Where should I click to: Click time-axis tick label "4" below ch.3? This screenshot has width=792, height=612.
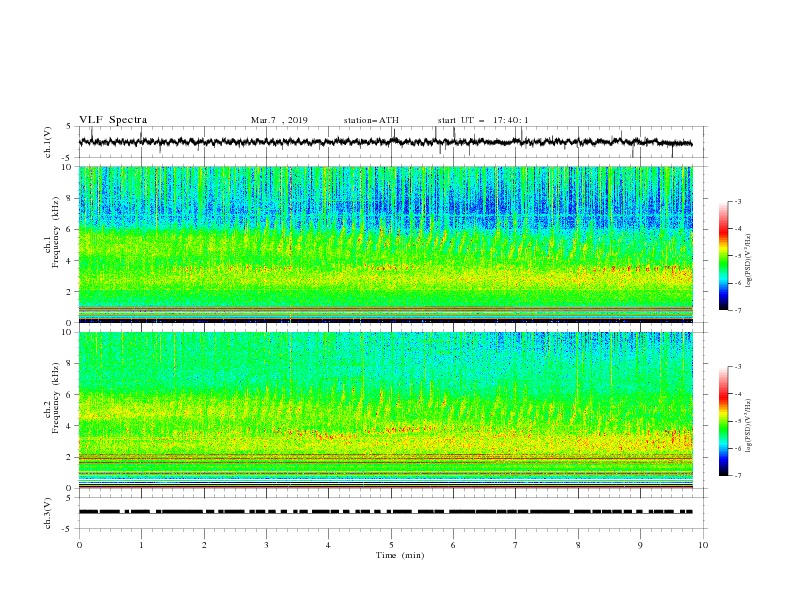pos(328,545)
